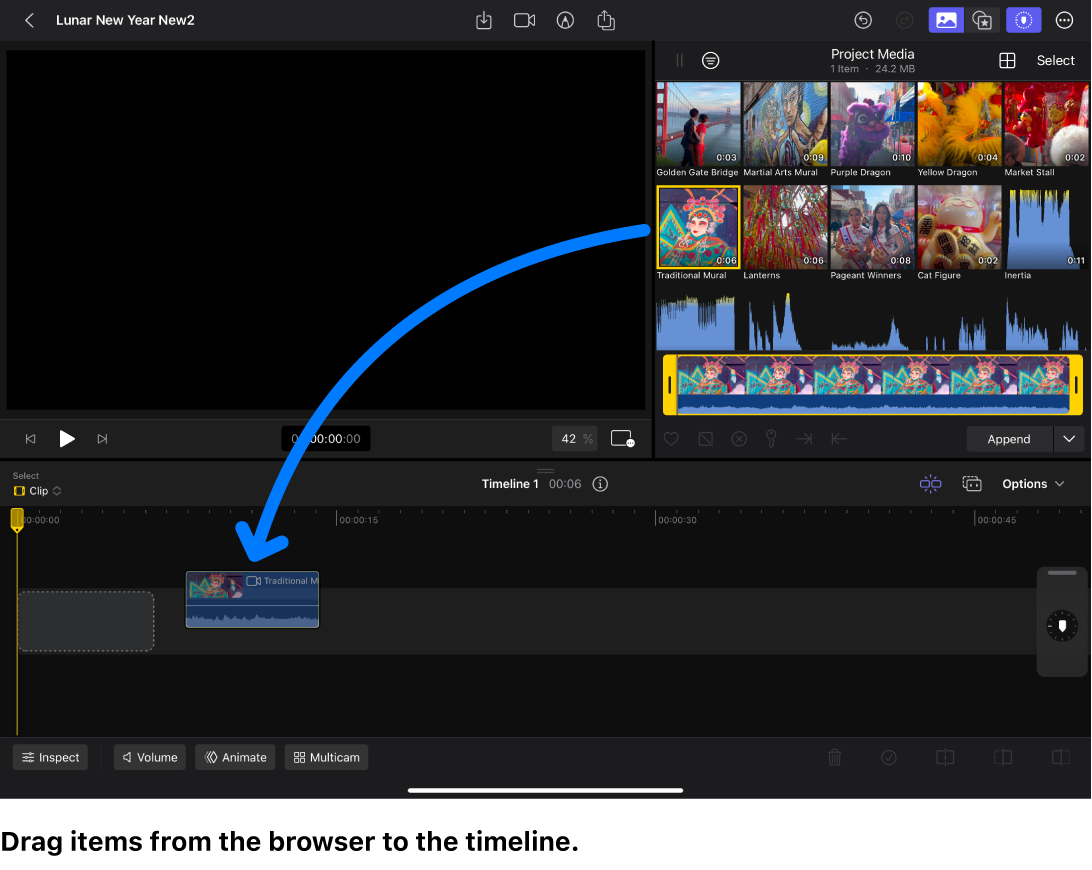Toggle the media browser panel icon

pos(946,20)
